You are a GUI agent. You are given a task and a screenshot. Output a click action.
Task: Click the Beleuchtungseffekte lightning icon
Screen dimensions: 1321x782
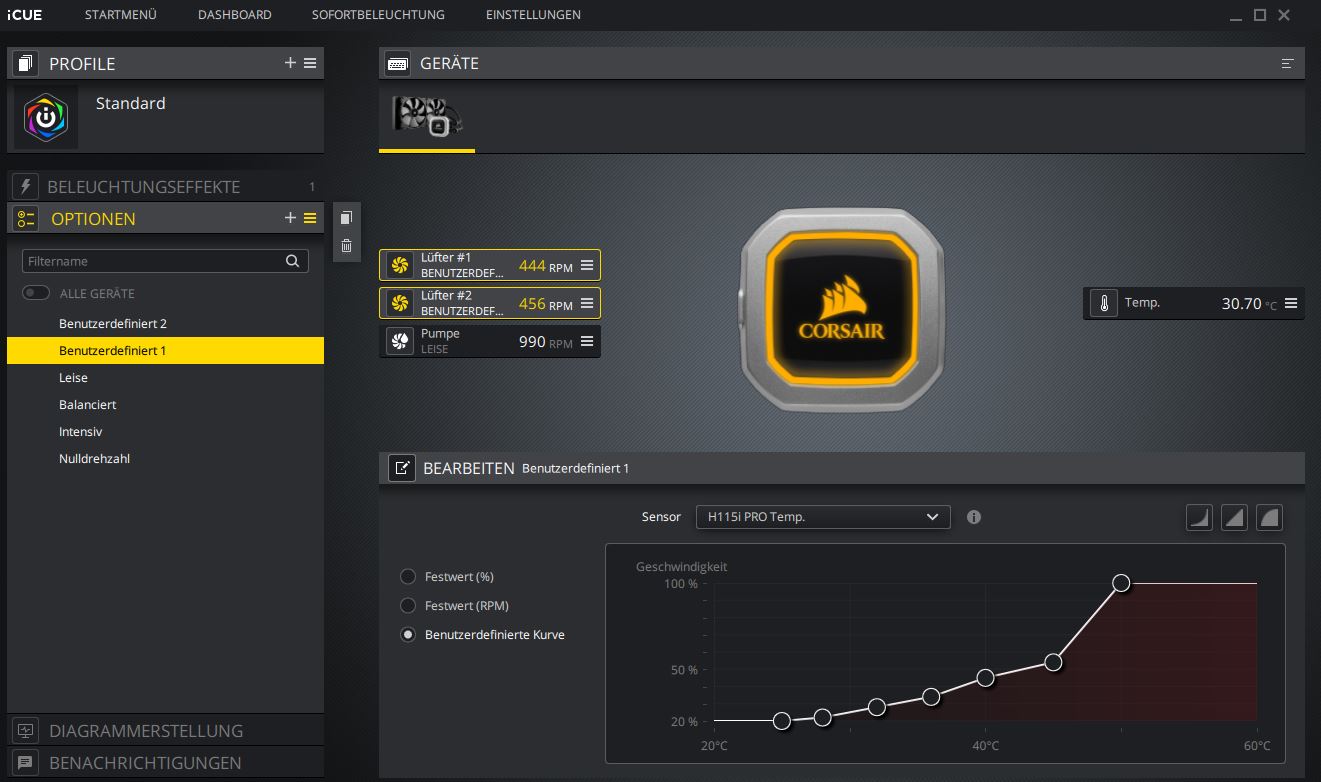pyautogui.click(x=26, y=187)
